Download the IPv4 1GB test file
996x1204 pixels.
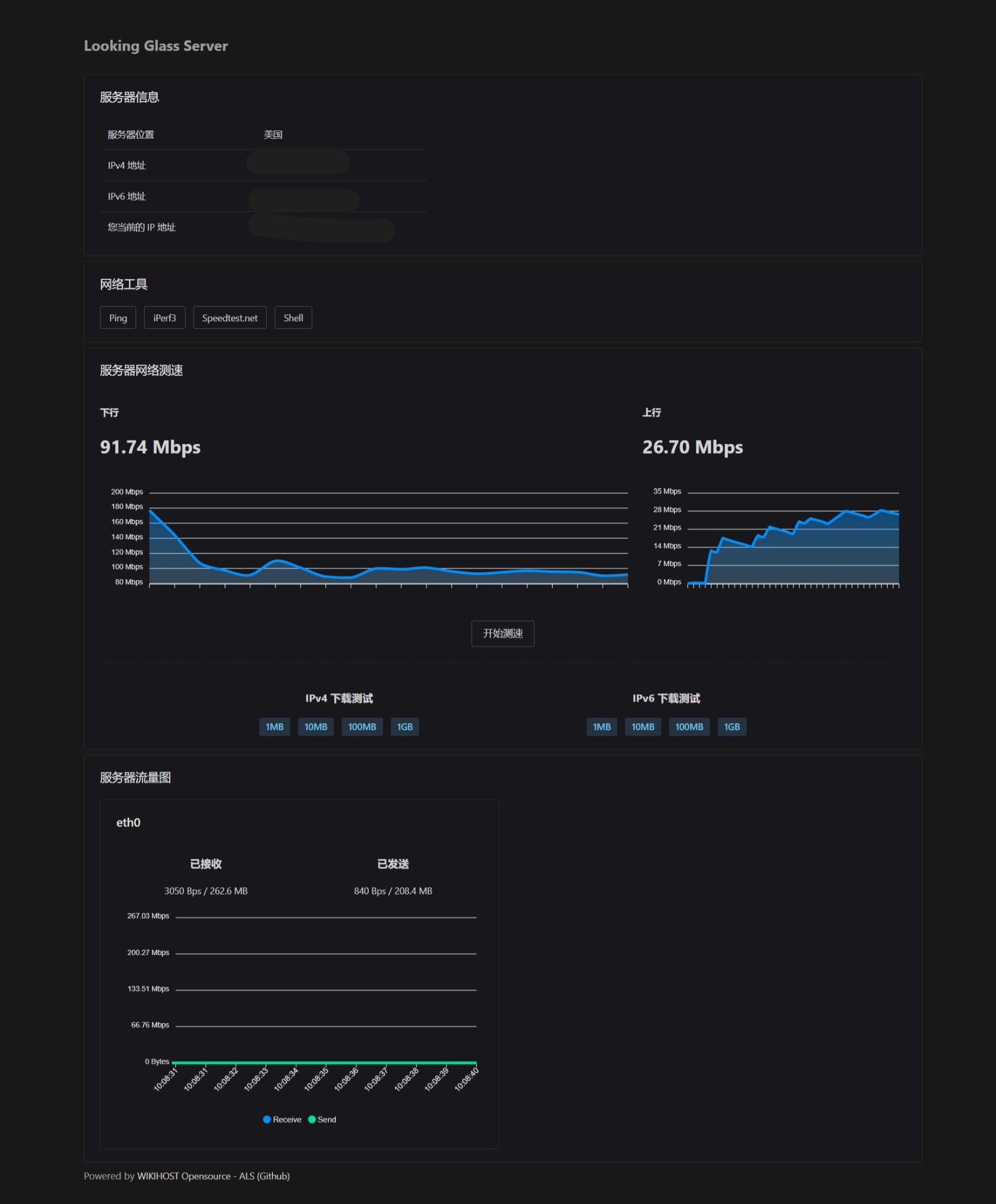[x=405, y=727]
